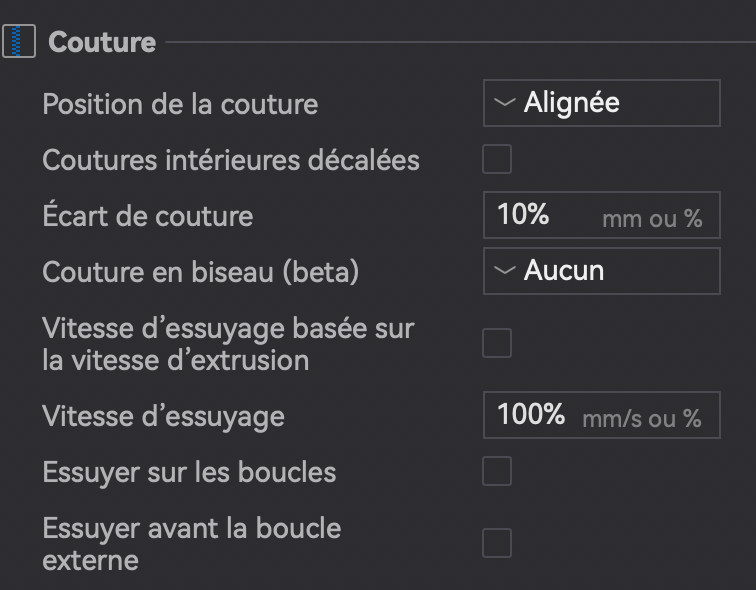
Task: Enable Coutures intérieures décalées checkbox
Action: coord(497,159)
